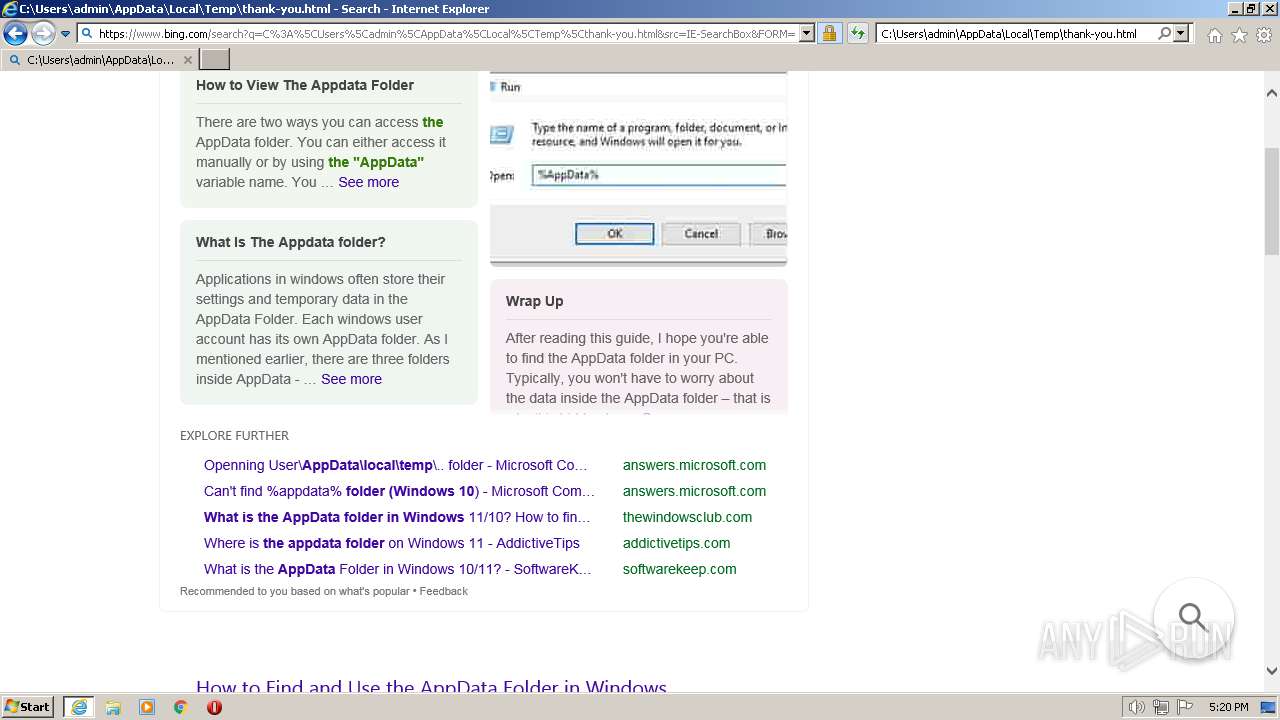Image resolution: width=1280 pixels, height=720 pixels.
Task: Click the What Is The Appdata folder heading
Action: point(291,242)
